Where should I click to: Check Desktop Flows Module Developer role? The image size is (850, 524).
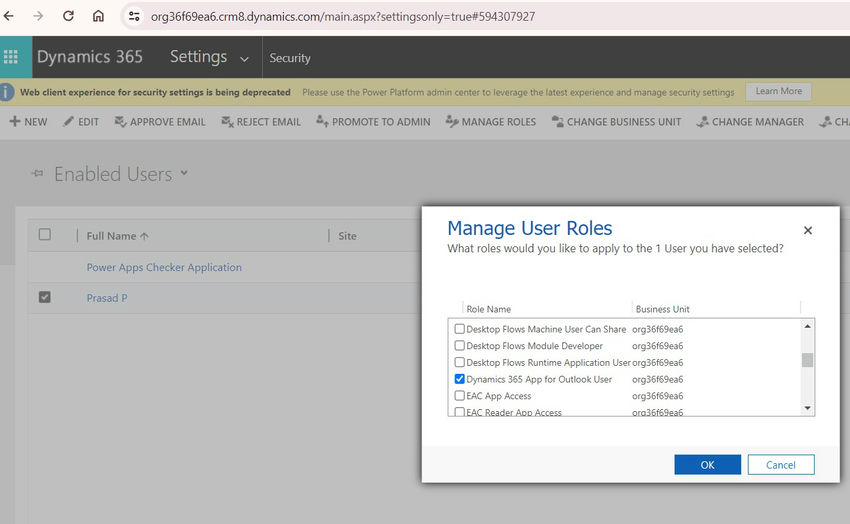coord(459,346)
